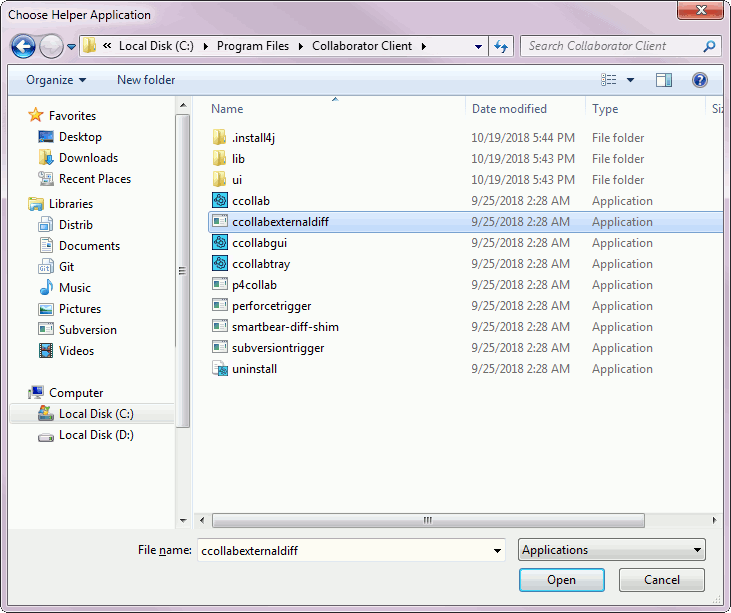The height and width of the screenshot is (613, 731).
Task: Click the perforcetrigger application icon
Action: [220, 305]
